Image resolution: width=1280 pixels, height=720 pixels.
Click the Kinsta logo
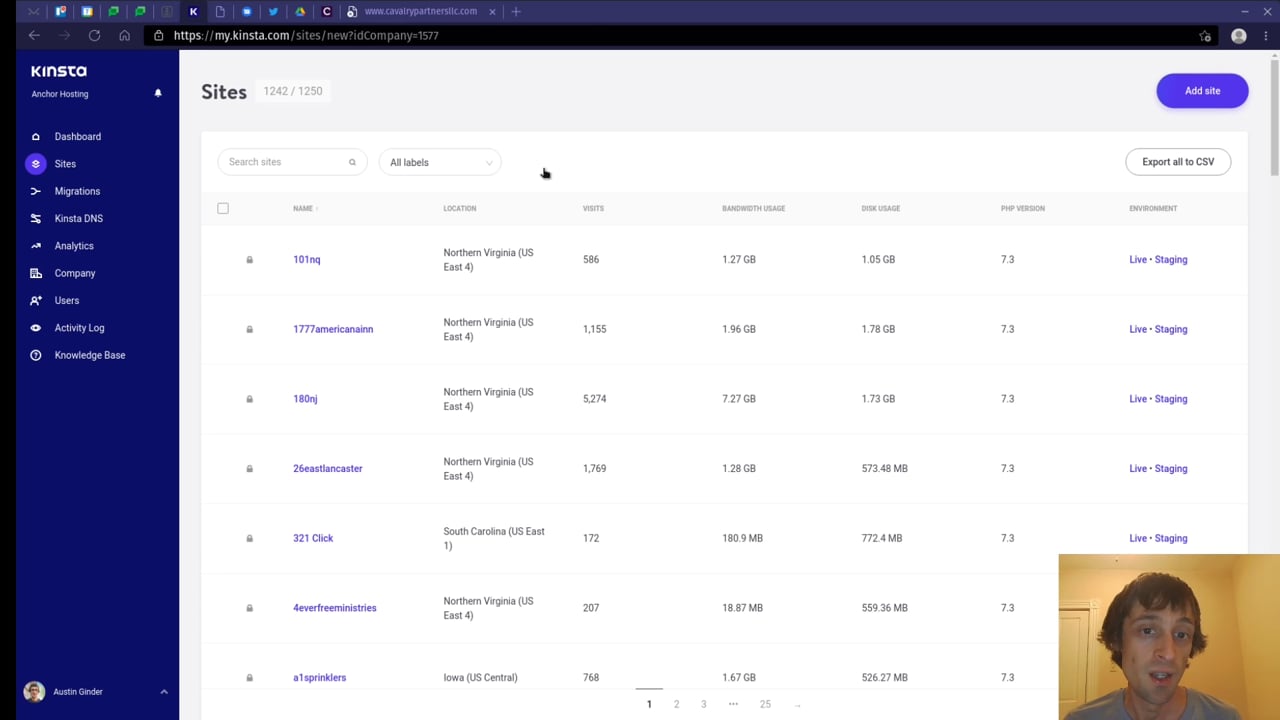[x=59, y=71]
